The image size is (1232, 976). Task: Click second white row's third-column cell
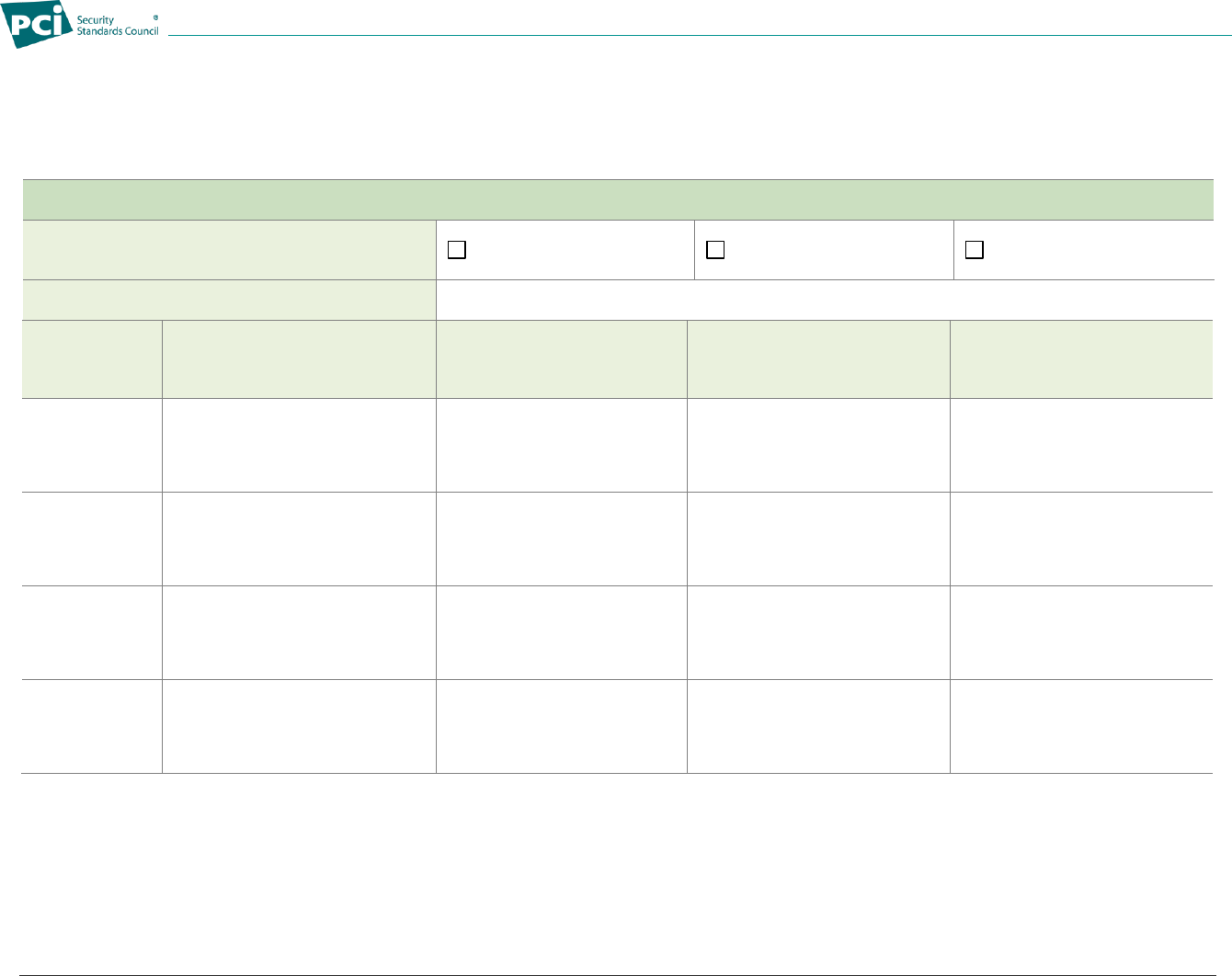(561, 539)
